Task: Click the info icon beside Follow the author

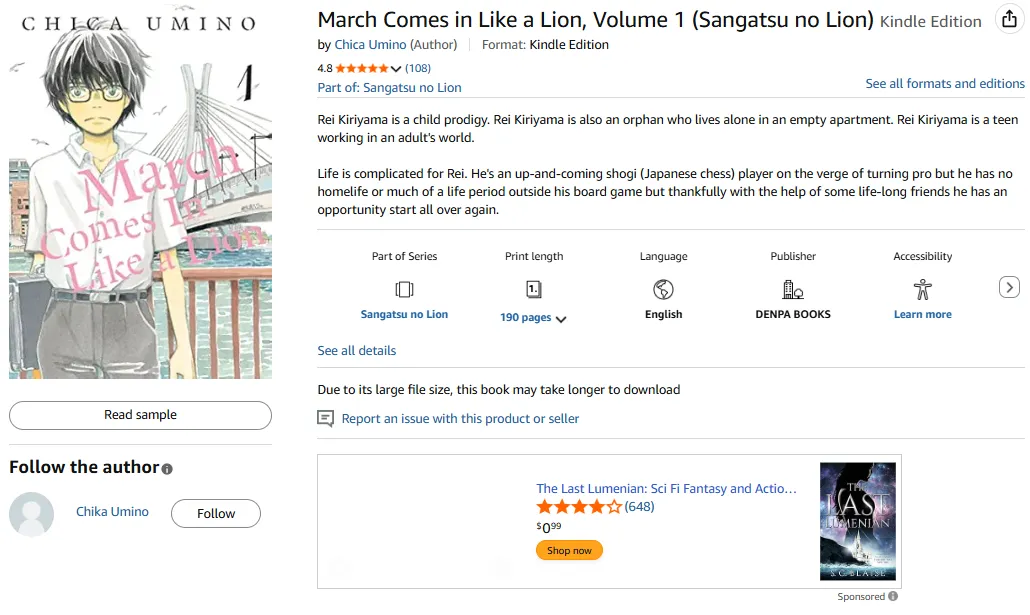Action: click(x=167, y=469)
